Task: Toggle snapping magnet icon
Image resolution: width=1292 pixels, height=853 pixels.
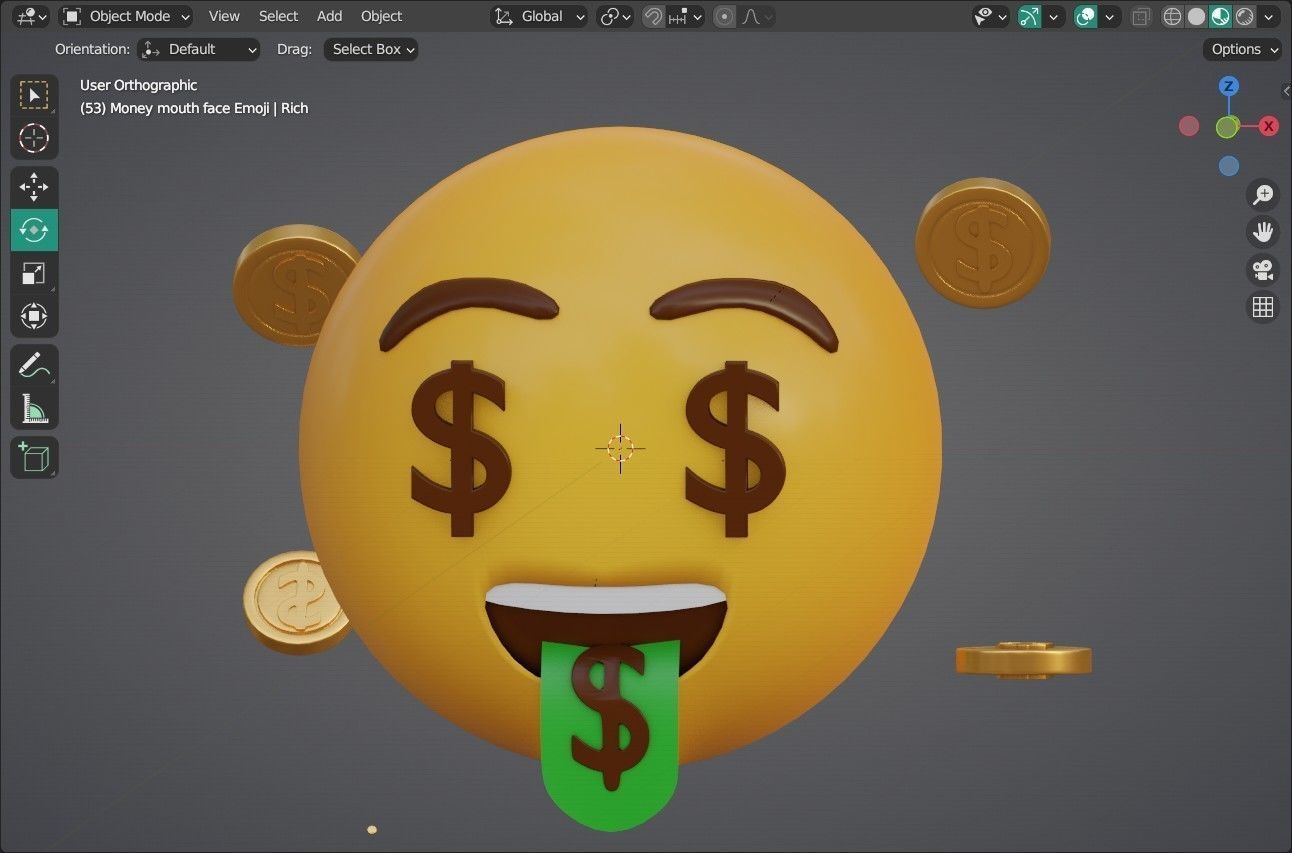Action: [x=653, y=16]
